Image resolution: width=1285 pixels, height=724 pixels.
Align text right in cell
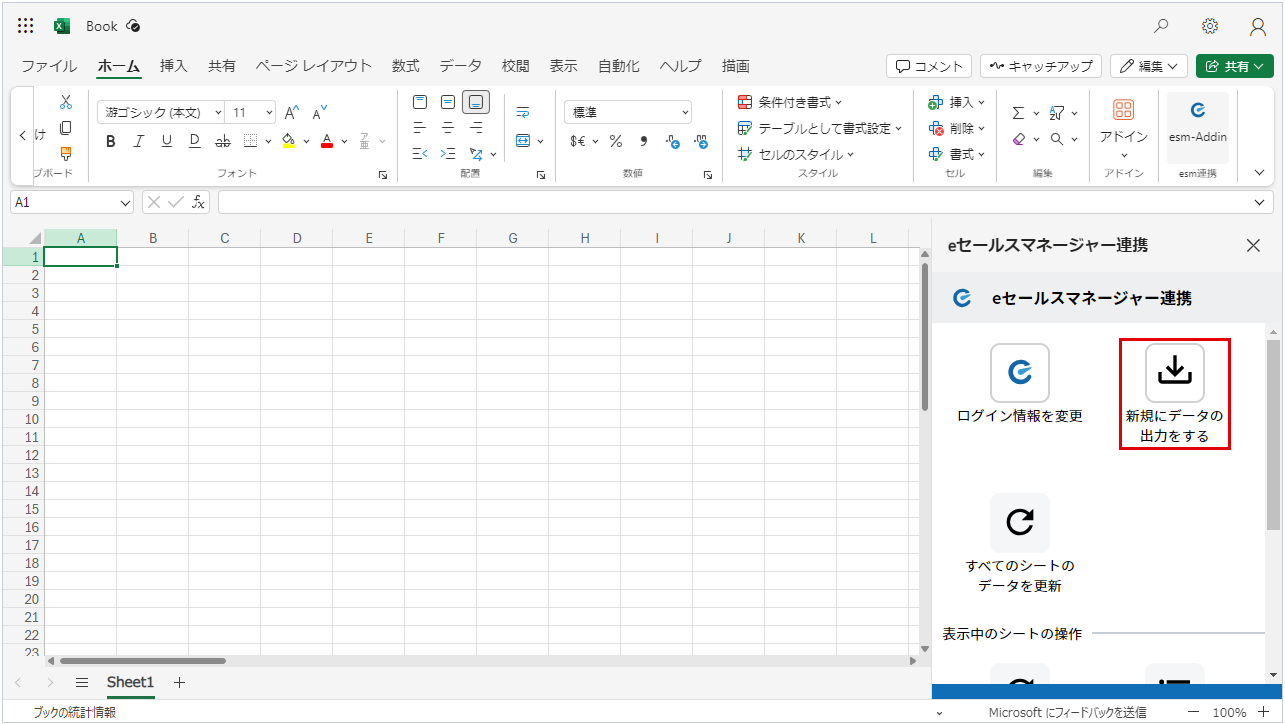point(476,128)
